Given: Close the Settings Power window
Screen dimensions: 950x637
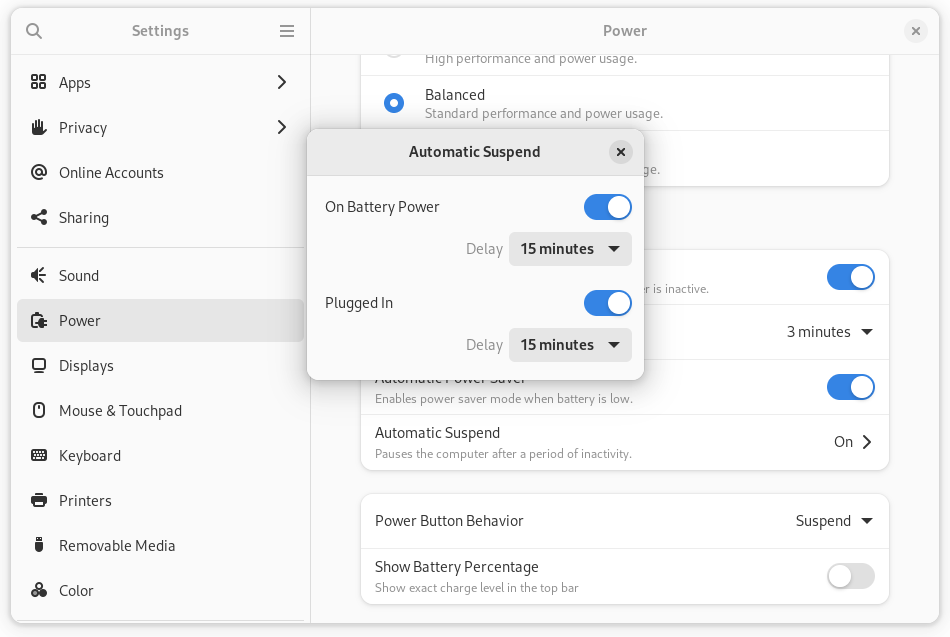Looking at the screenshot, I should point(915,31).
